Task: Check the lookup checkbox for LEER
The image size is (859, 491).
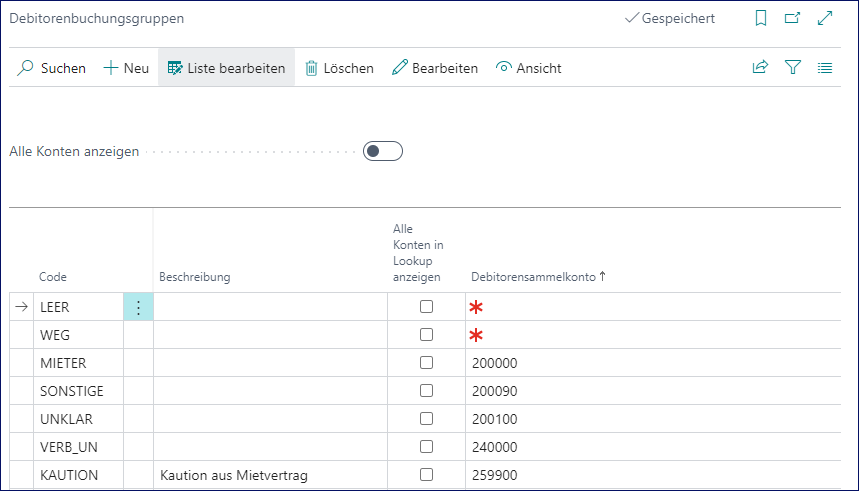Action: tap(426, 306)
